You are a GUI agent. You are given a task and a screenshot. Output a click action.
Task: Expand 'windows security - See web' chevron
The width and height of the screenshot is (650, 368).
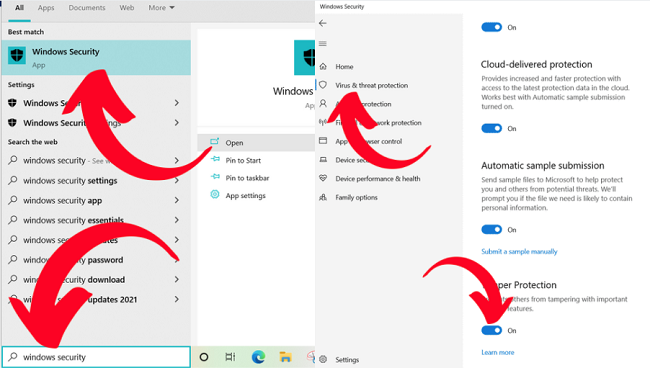[x=177, y=160]
